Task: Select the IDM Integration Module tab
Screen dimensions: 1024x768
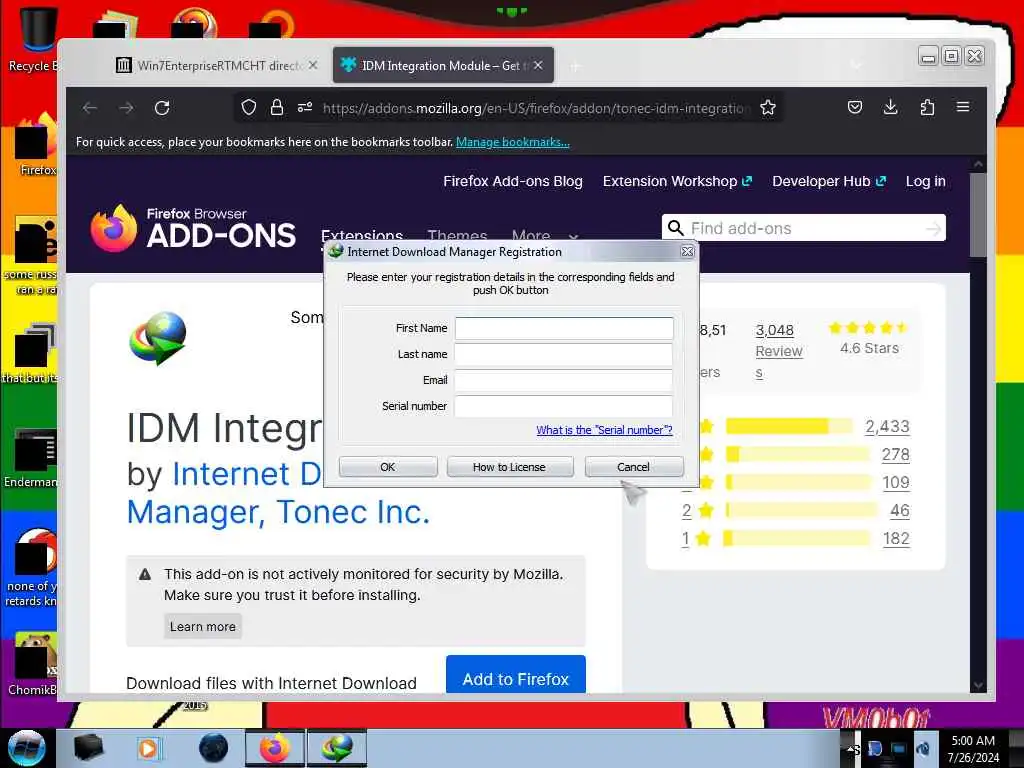Action: pos(443,65)
